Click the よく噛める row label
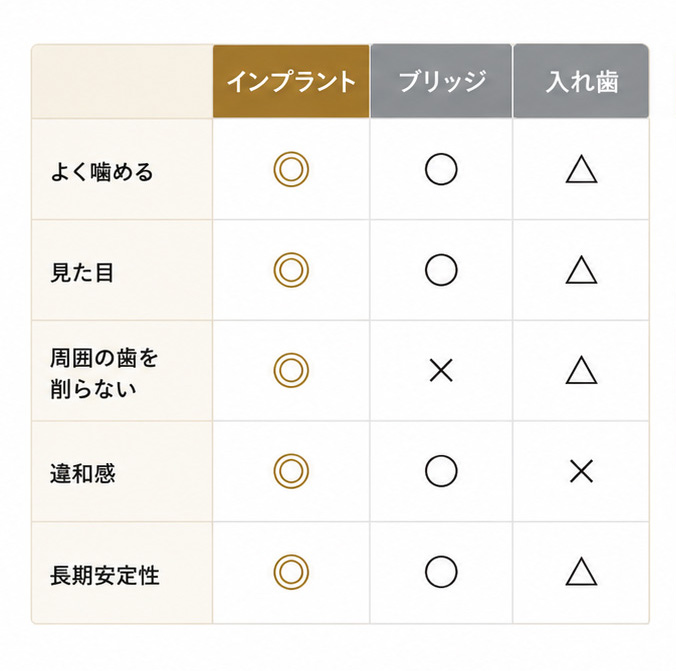676x671 pixels. 102,172
